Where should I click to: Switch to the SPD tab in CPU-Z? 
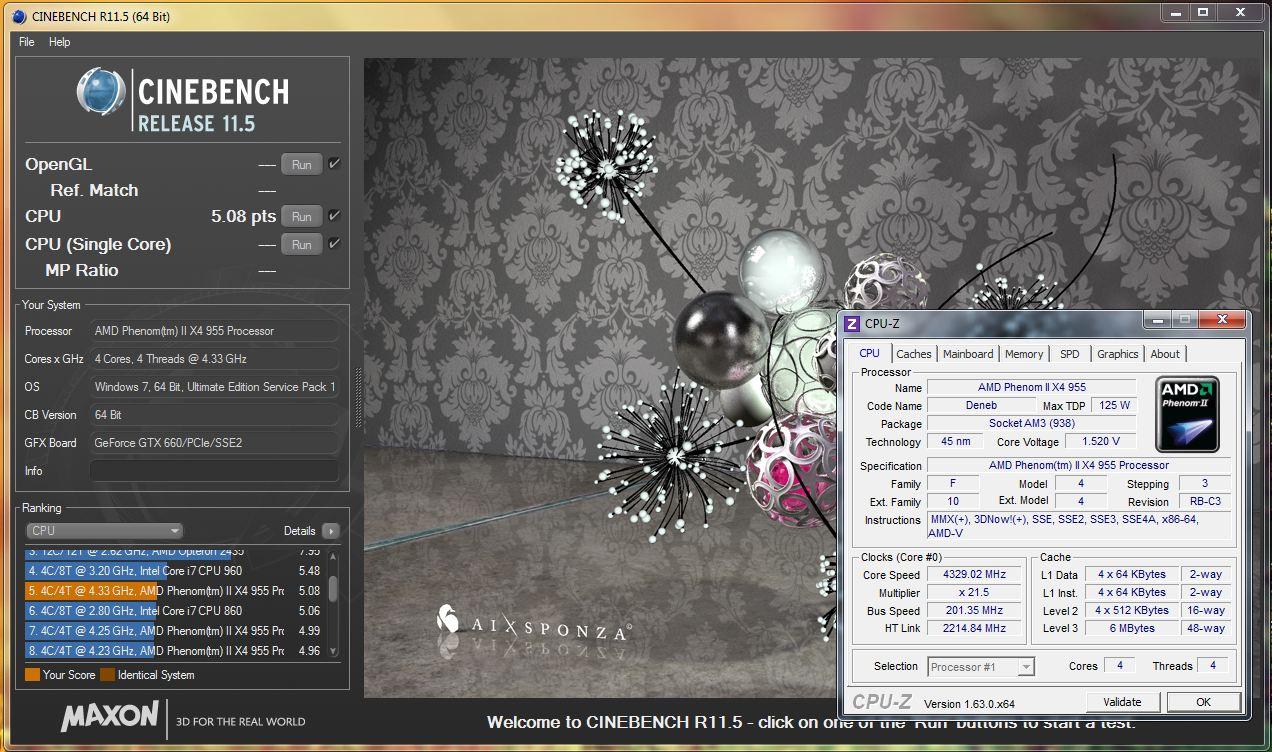point(1070,354)
